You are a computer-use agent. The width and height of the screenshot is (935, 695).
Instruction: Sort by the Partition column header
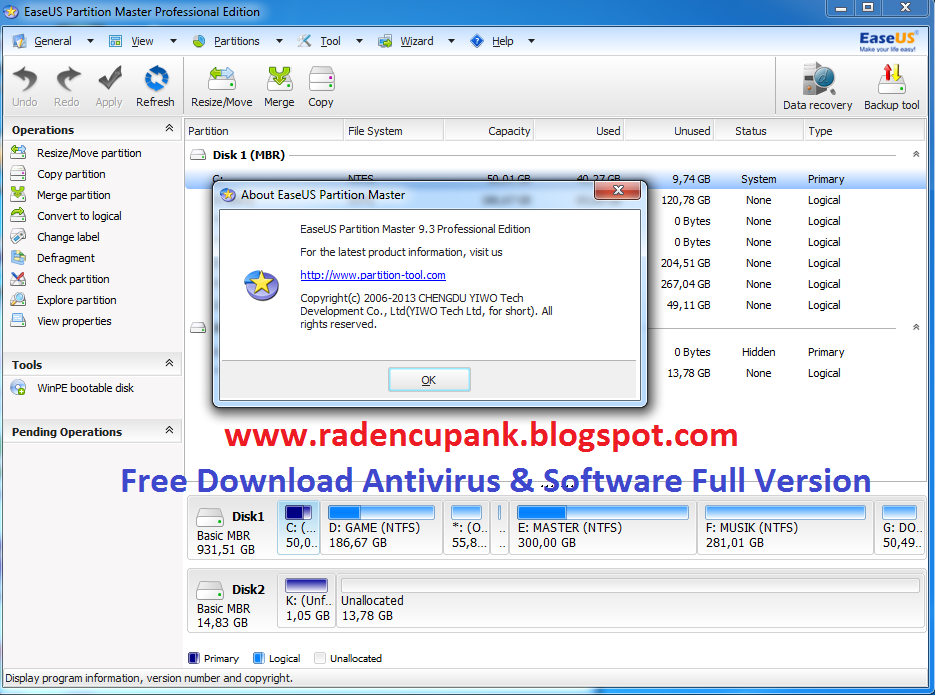click(x=264, y=131)
